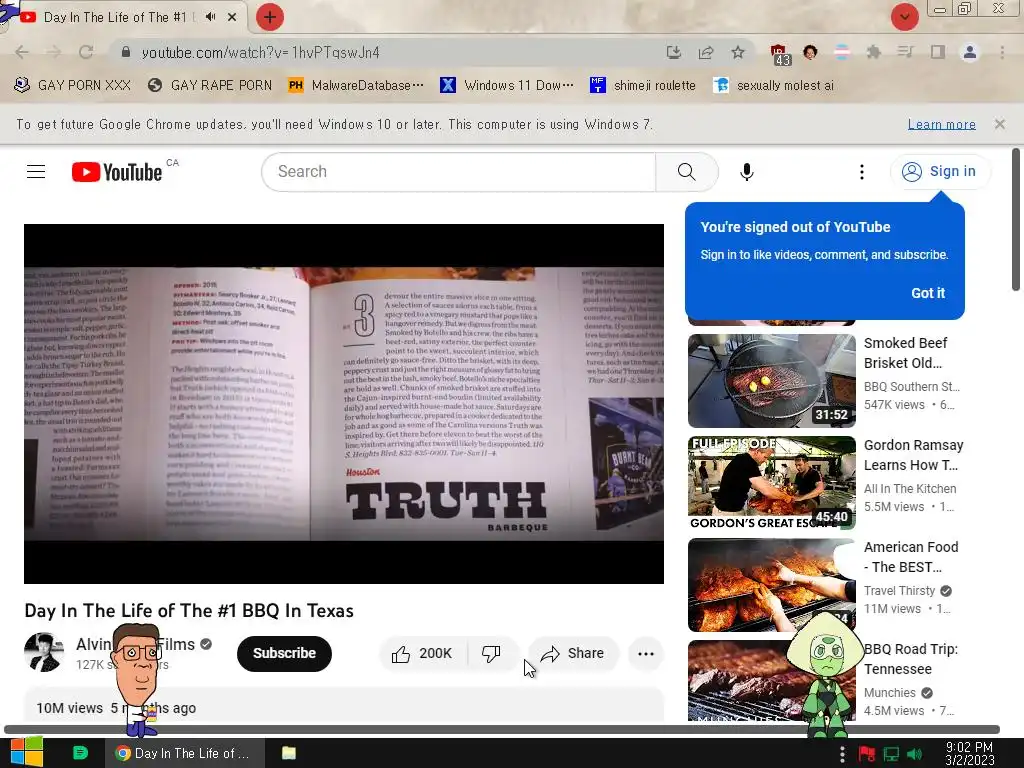The image size is (1024, 768).
Task: Open the volume speaker in system tray
Action: (x=914, y=754)
